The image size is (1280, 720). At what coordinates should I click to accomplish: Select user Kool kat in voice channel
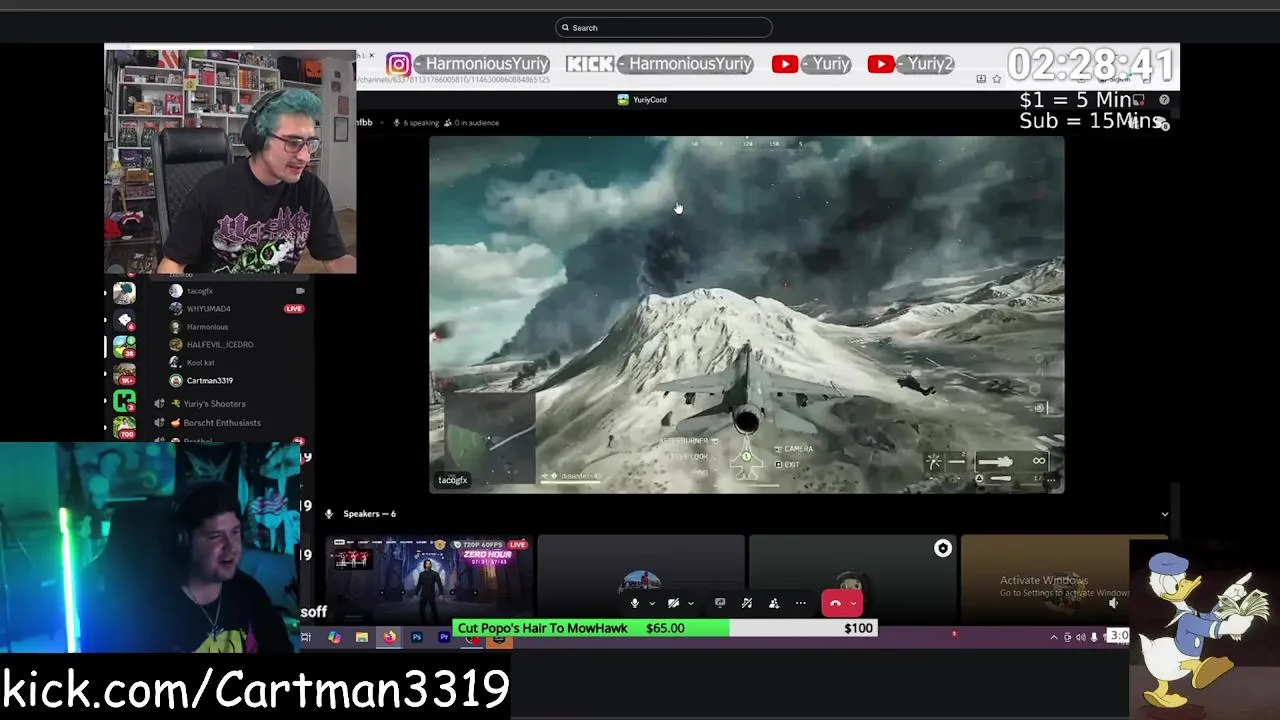click(201, 363)
